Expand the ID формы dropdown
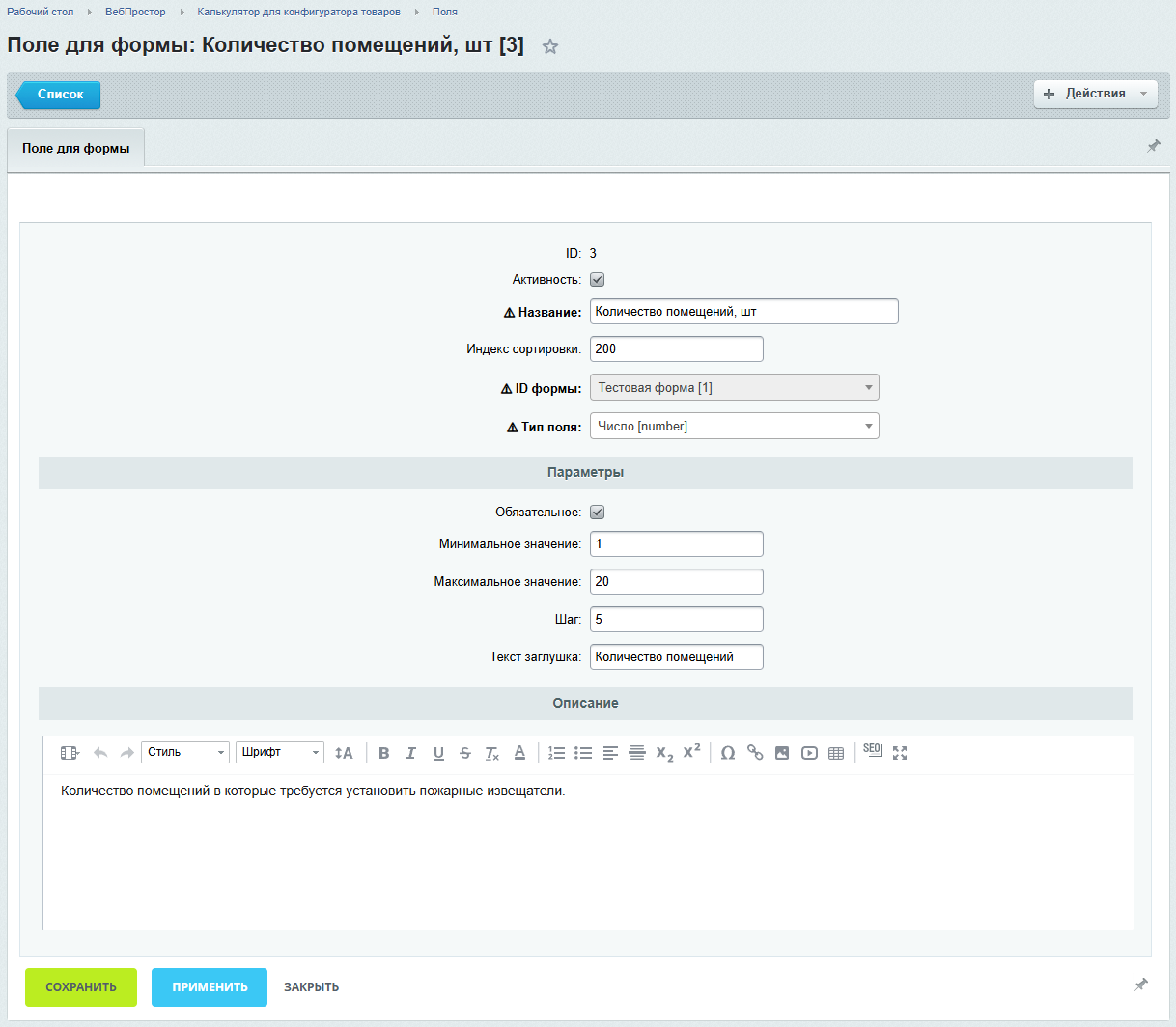This screenshot has width=1176, height=1027. (735, 387)
